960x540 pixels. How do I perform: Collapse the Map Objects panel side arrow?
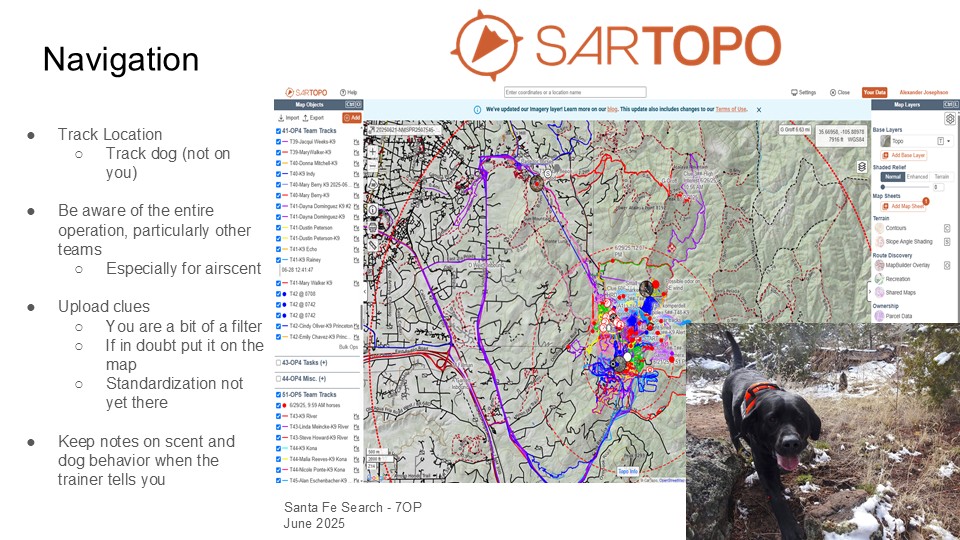365,291
